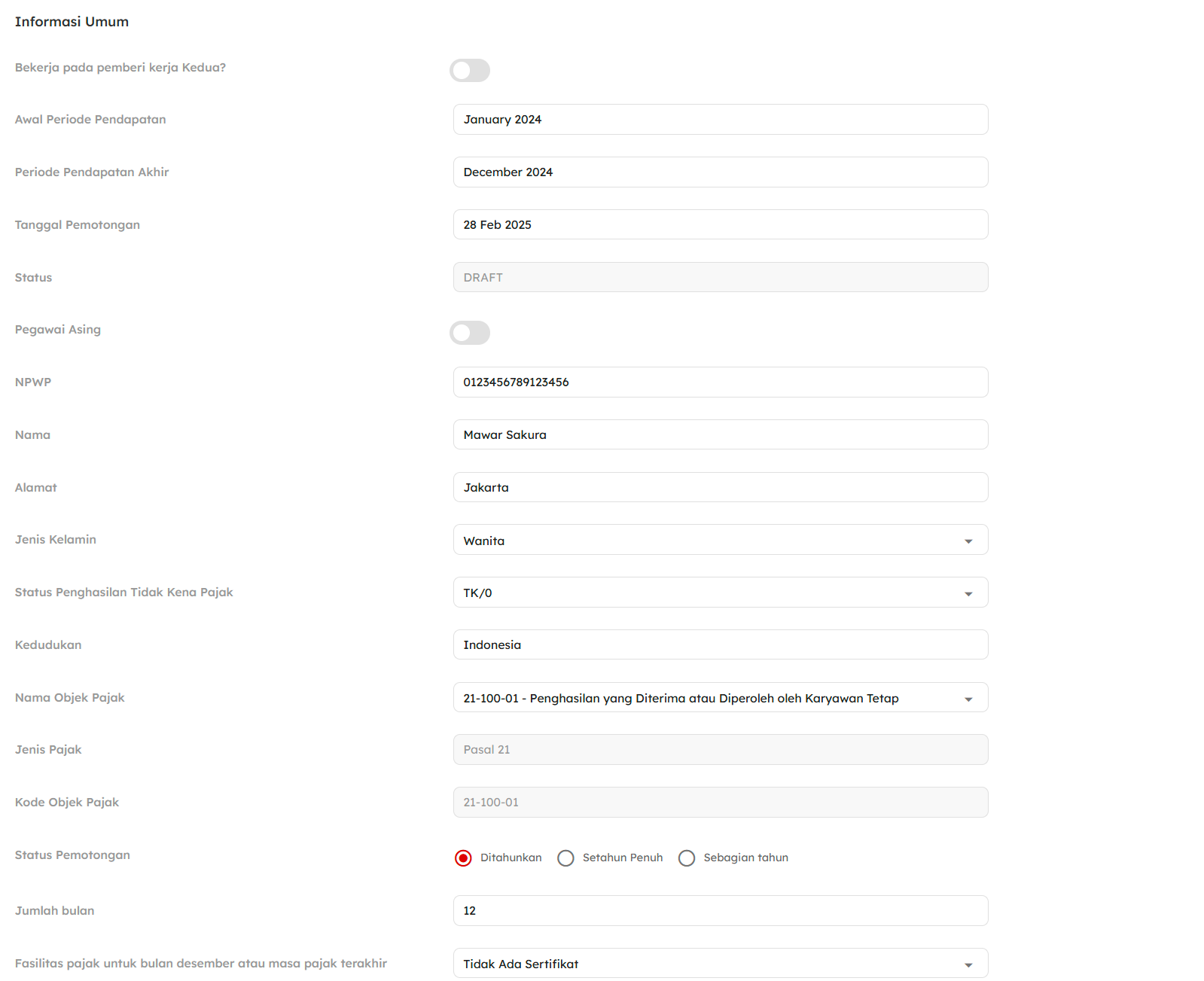Open the Nama Objek Pajak dropdown
1204x981 pixels.
[720, 698]
